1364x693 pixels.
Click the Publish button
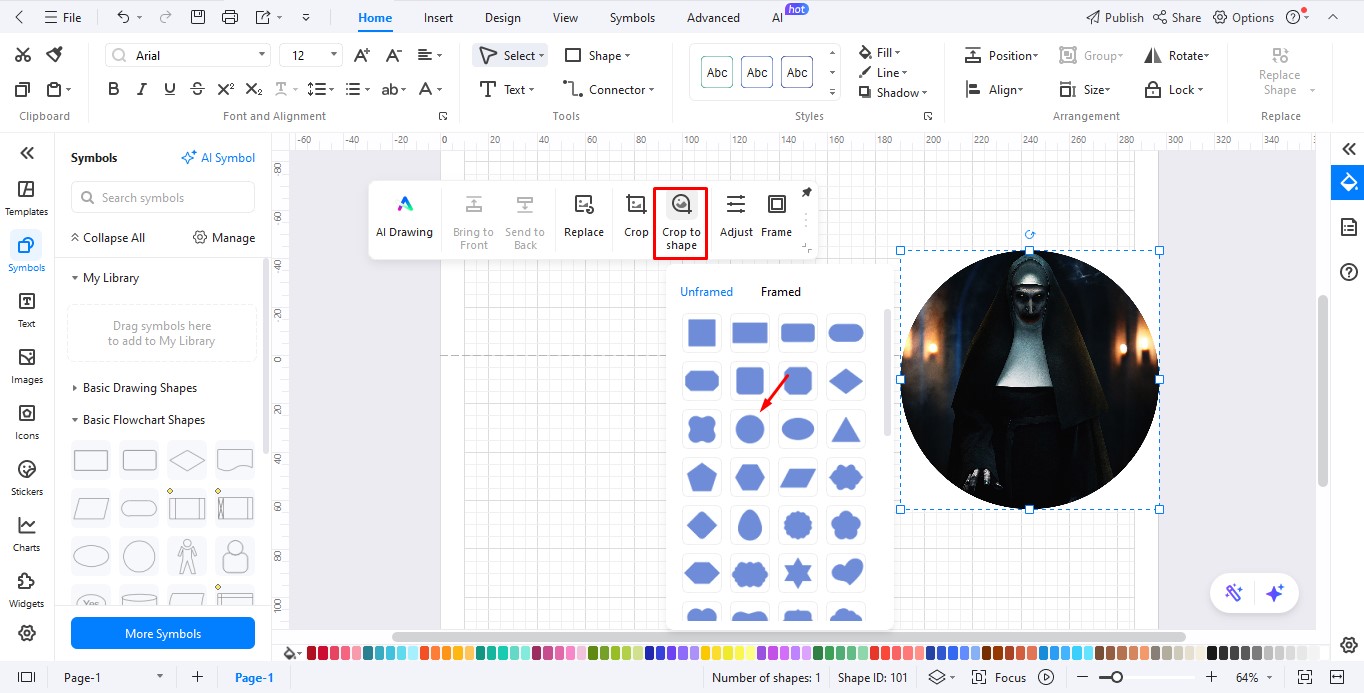coord(1115,17)
